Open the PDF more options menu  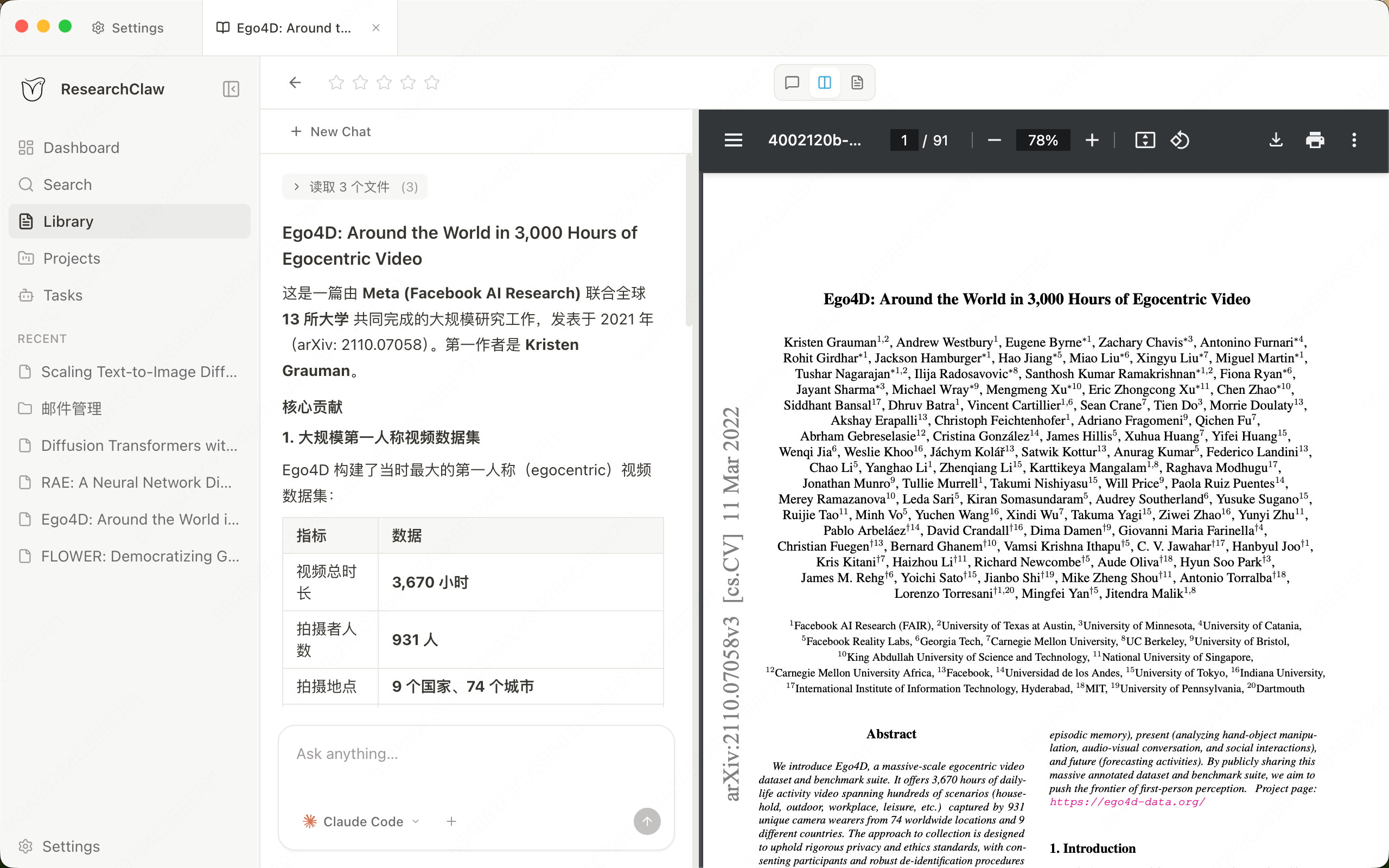(1353, 139)
